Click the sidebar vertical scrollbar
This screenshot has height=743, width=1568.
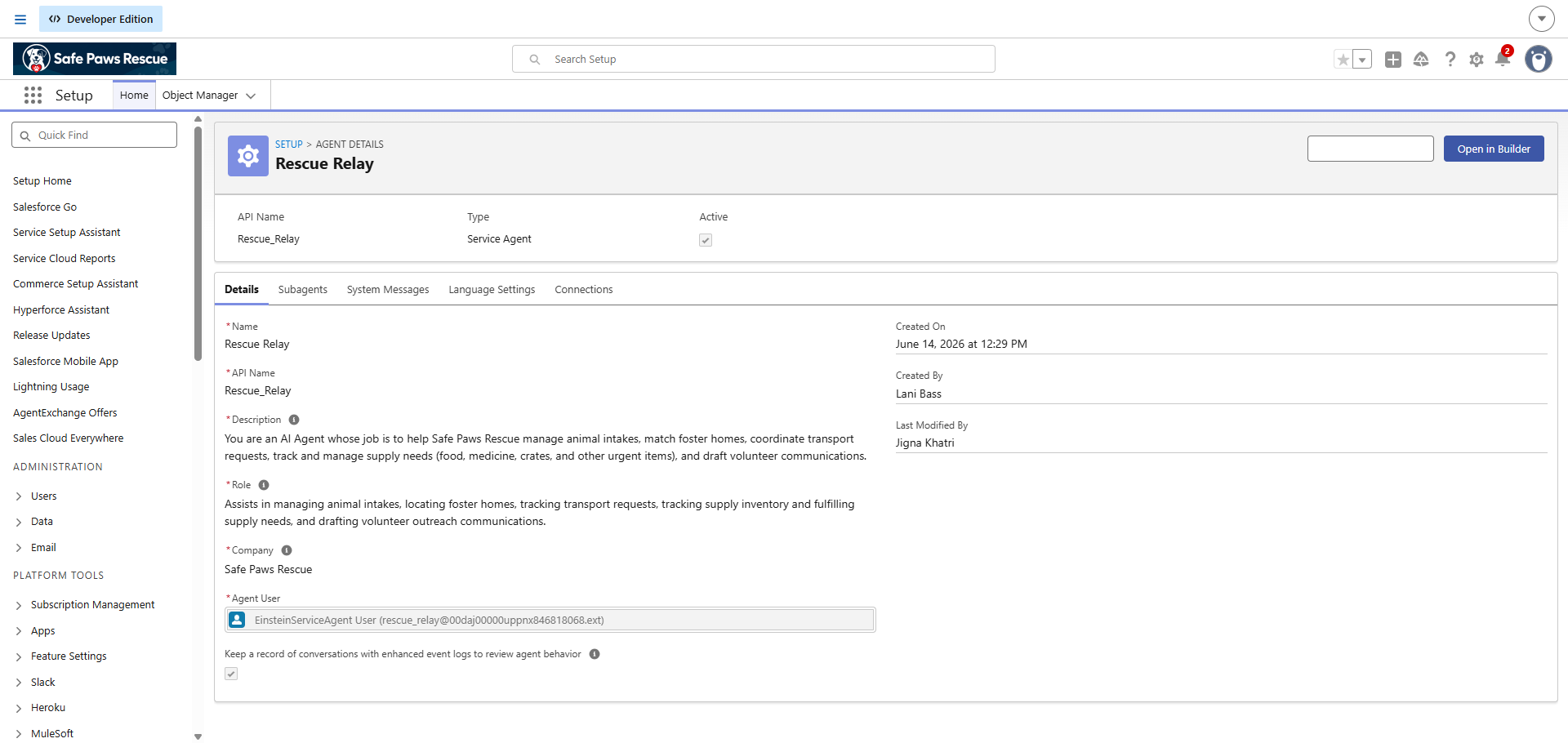click(198, 242)
